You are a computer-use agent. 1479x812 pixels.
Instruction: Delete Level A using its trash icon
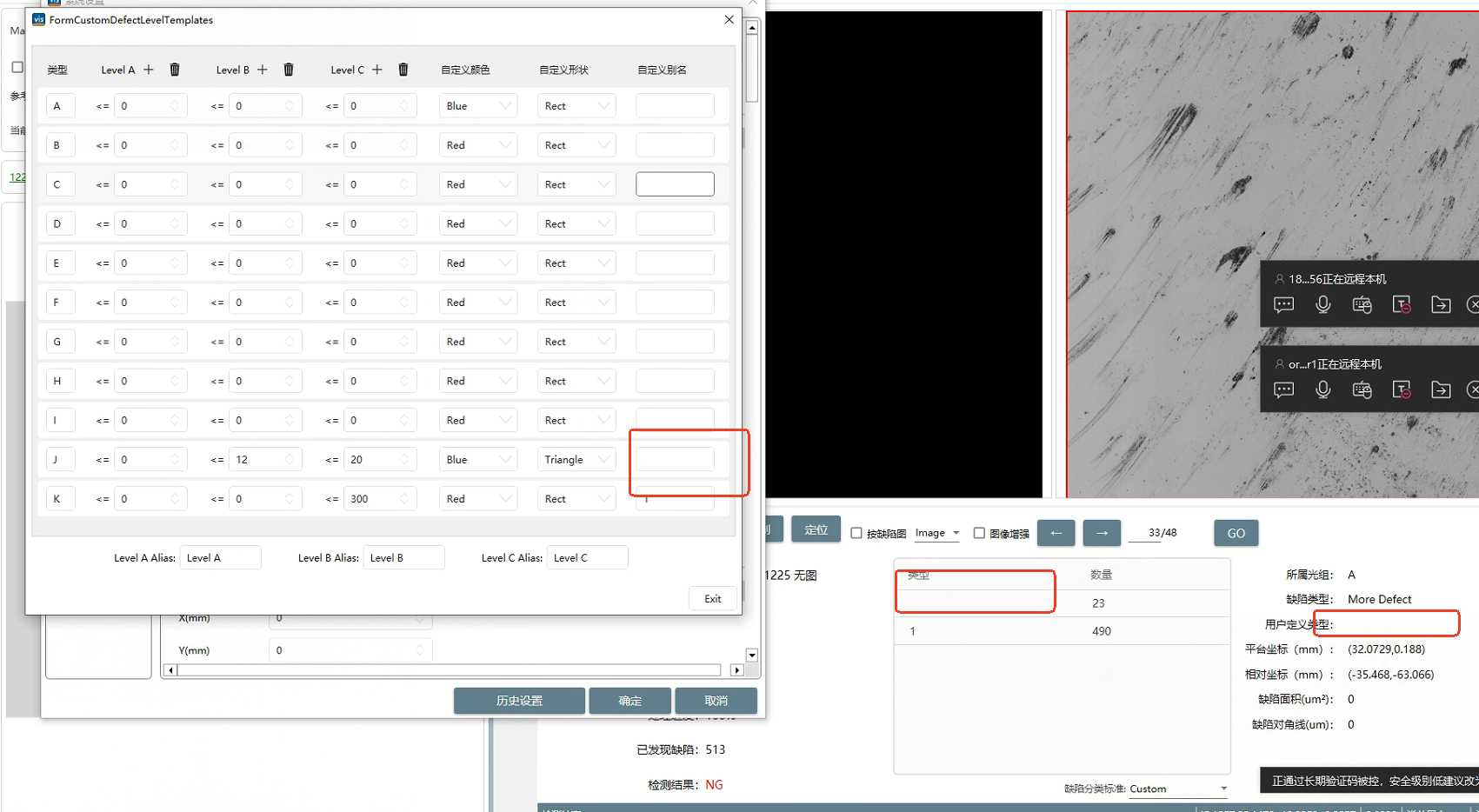point(175,70)
